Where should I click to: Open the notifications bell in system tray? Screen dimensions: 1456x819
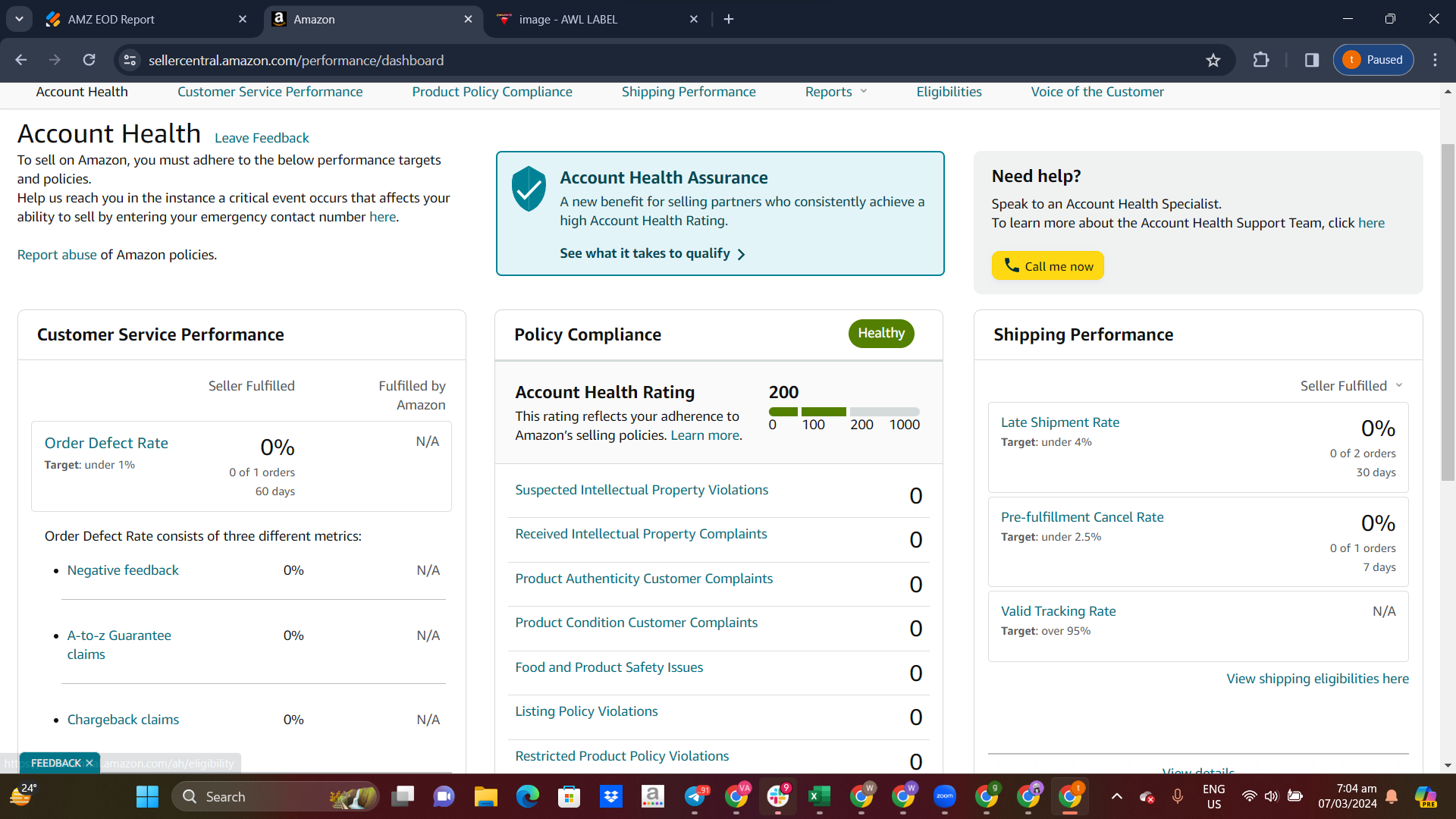click(x=1392, y=796)
